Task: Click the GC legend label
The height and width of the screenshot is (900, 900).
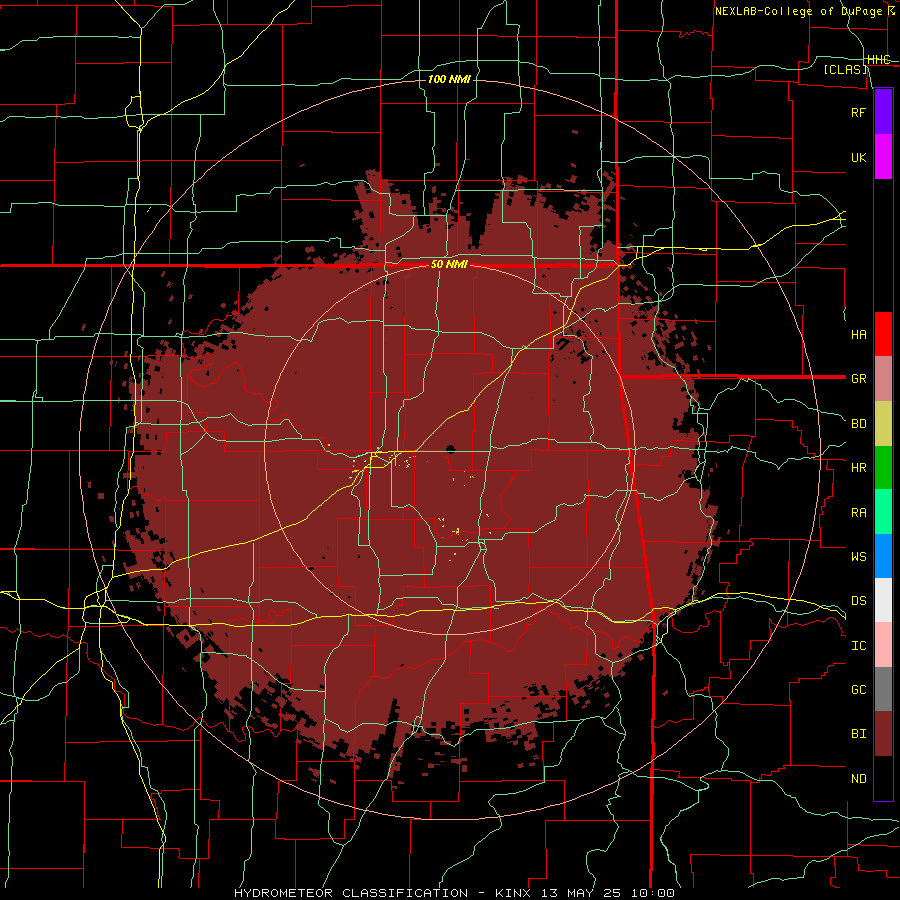Action: (859, 690)
